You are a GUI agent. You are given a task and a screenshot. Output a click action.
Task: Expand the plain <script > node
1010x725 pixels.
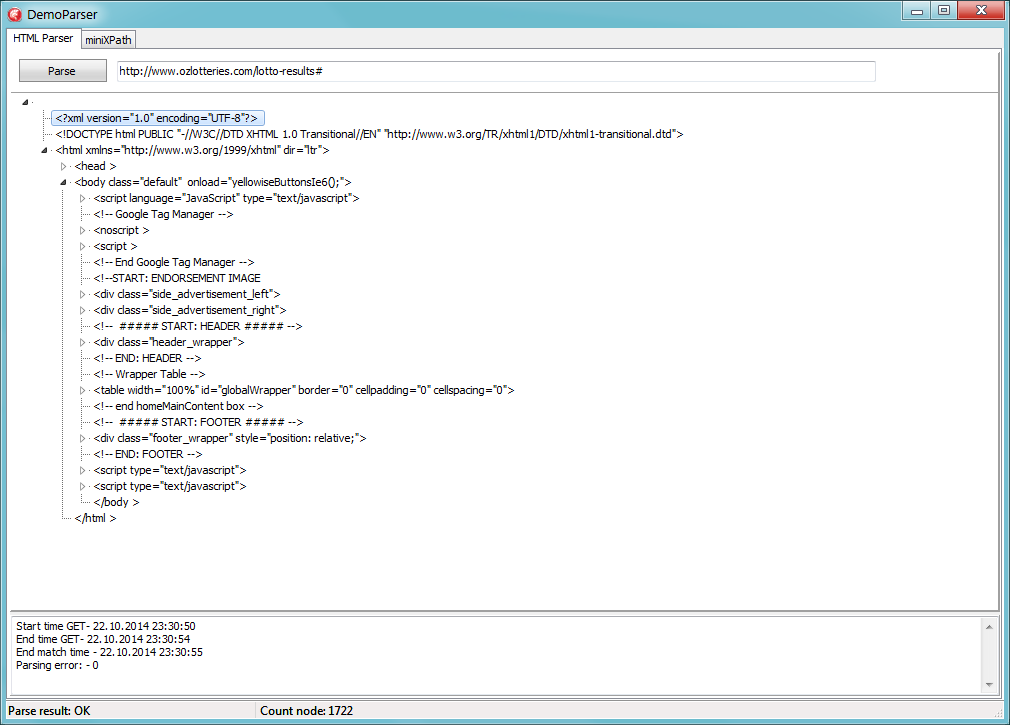click(82, 247)
